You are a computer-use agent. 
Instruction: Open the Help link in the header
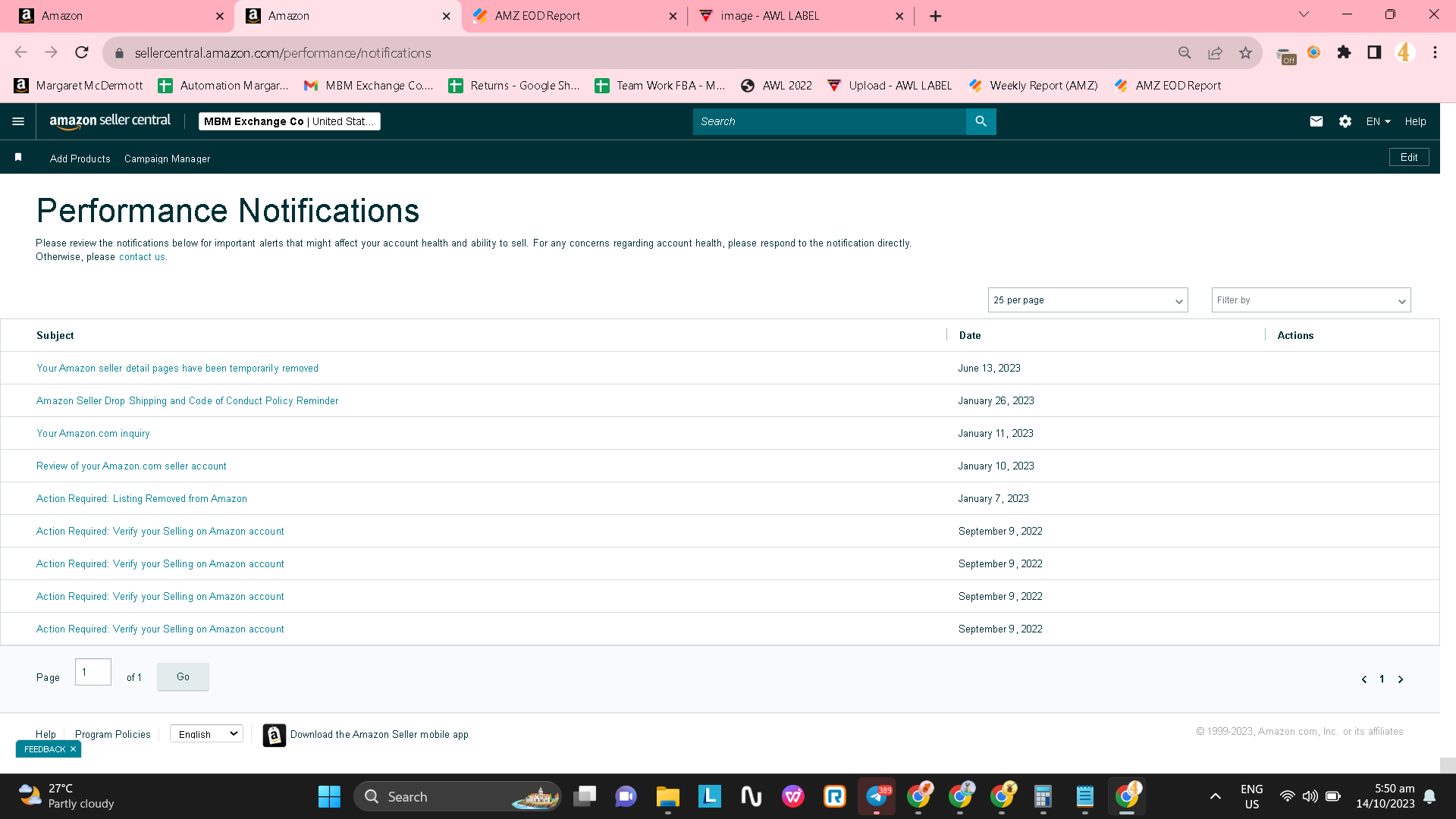(1415, 121)
